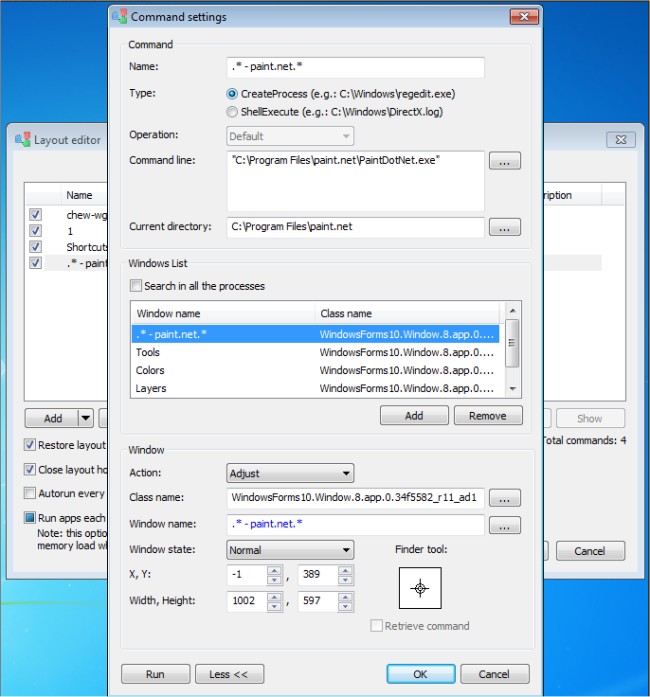Toggle Retrieve command checkbox
The image size is (650, 697).
point(376,625)
